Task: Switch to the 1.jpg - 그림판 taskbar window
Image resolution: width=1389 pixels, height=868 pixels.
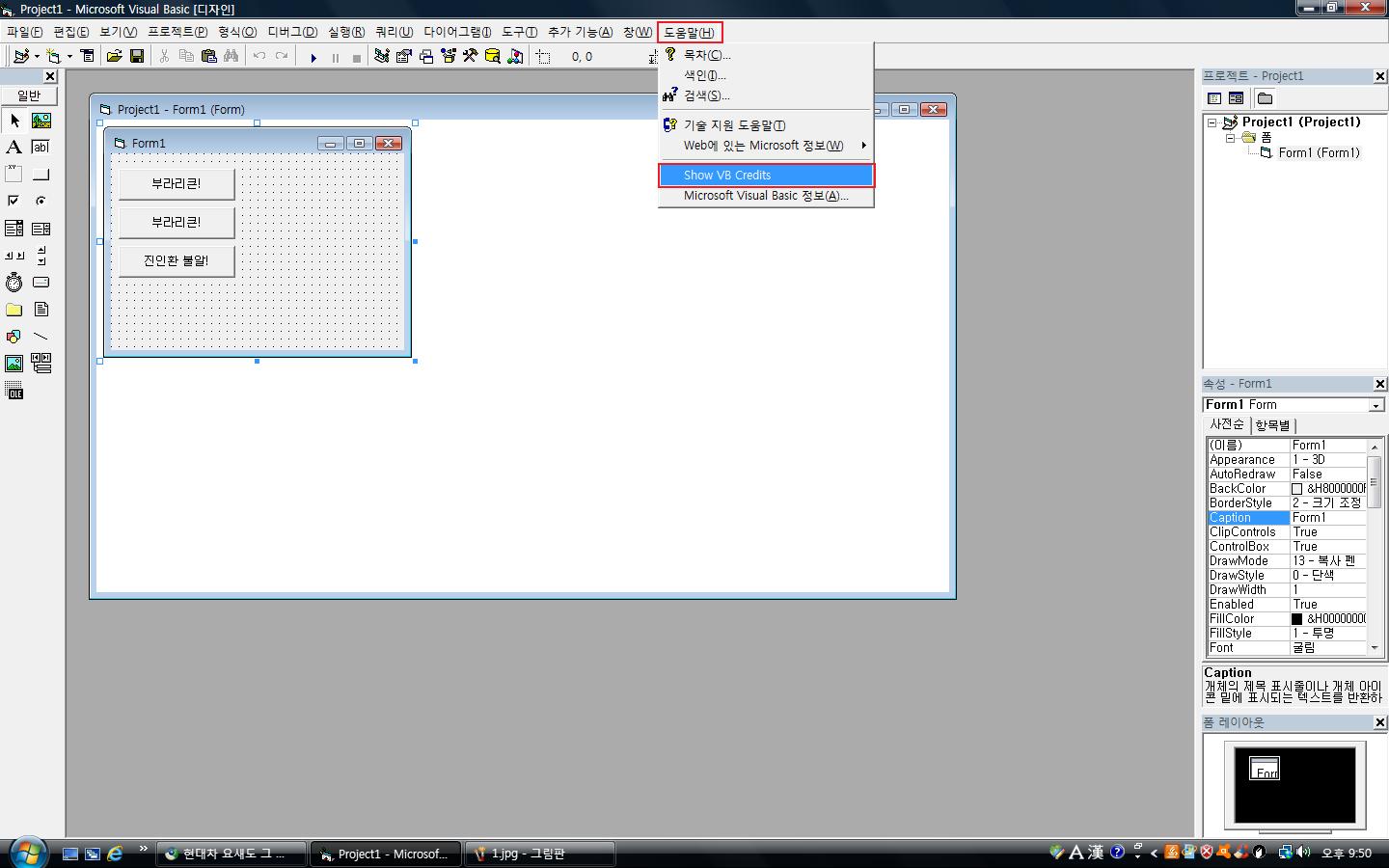Action: [540, 854]
